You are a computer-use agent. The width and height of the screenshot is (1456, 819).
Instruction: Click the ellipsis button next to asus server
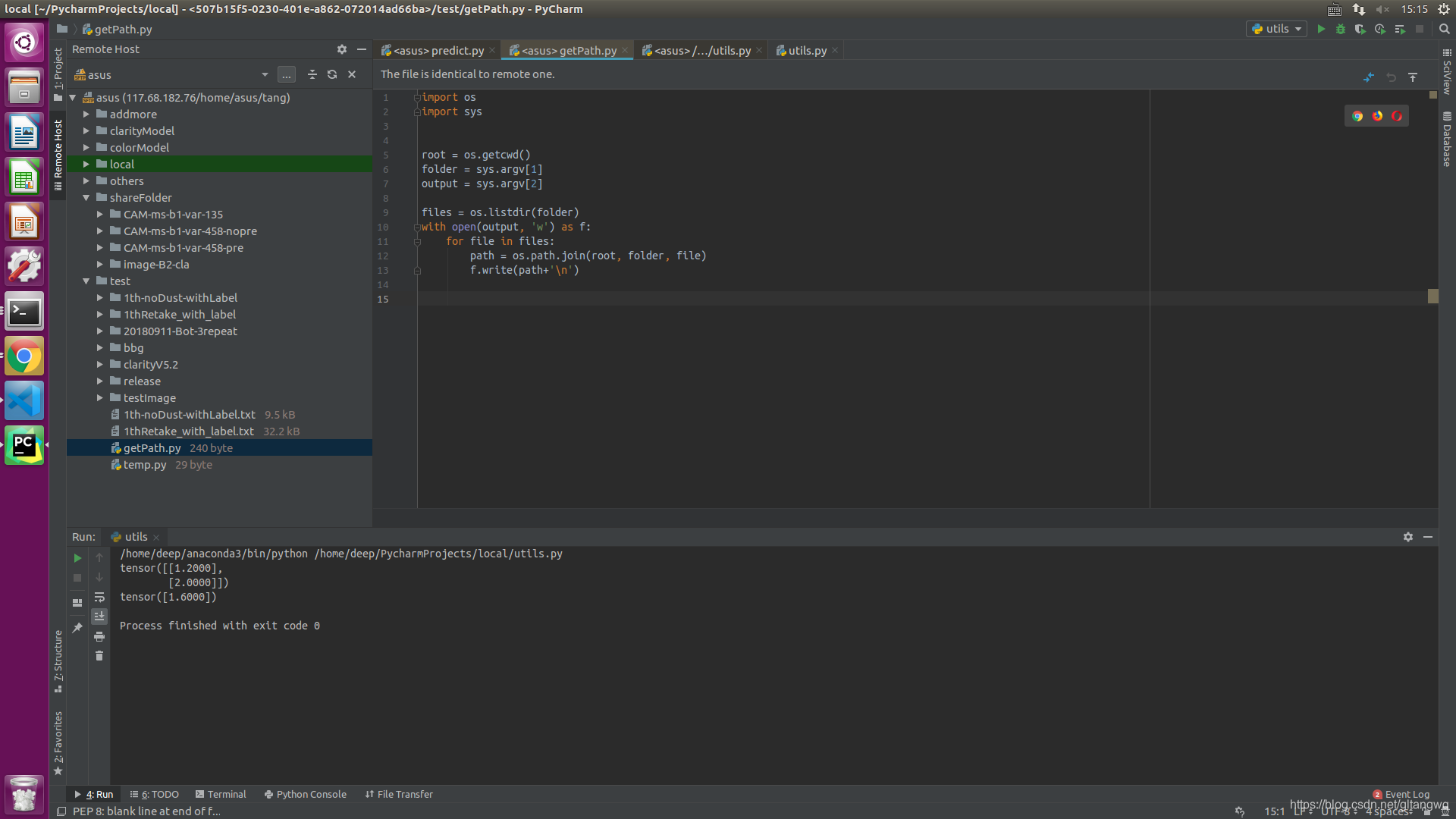pyautogui.click(x=287, y=74)
